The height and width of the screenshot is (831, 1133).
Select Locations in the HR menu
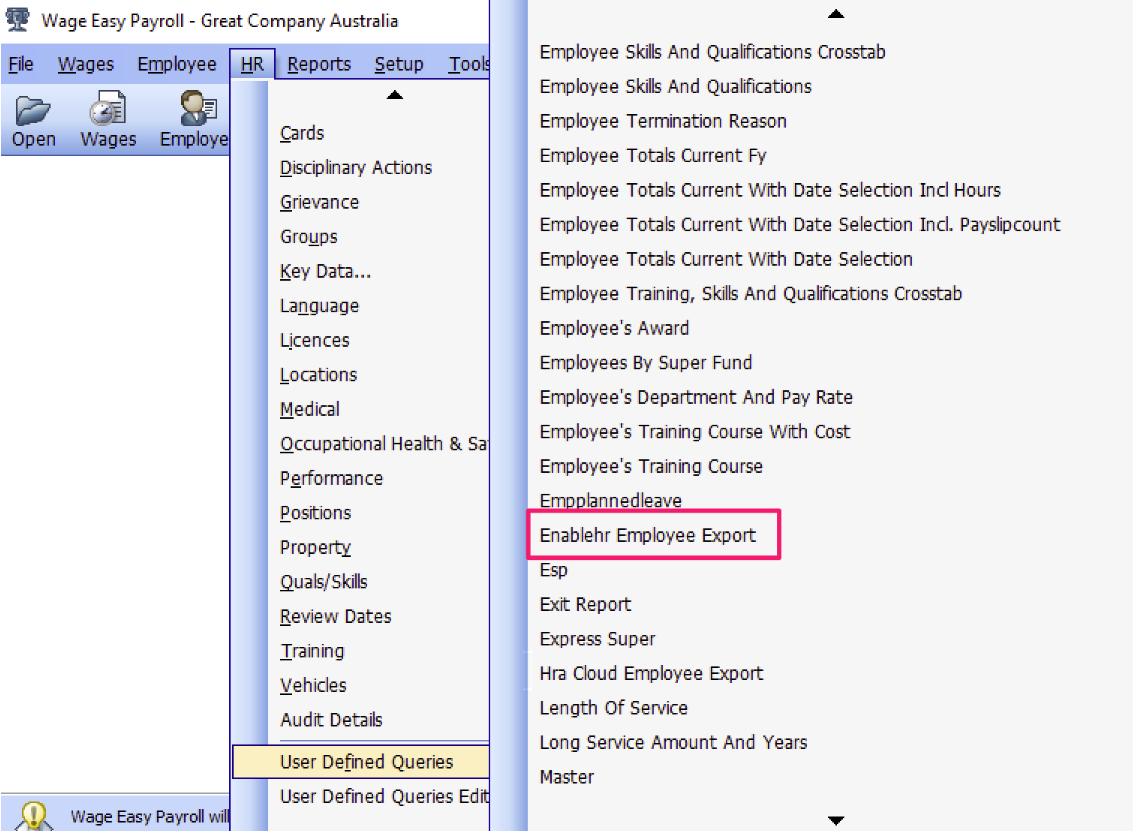(x=319, y=375)
